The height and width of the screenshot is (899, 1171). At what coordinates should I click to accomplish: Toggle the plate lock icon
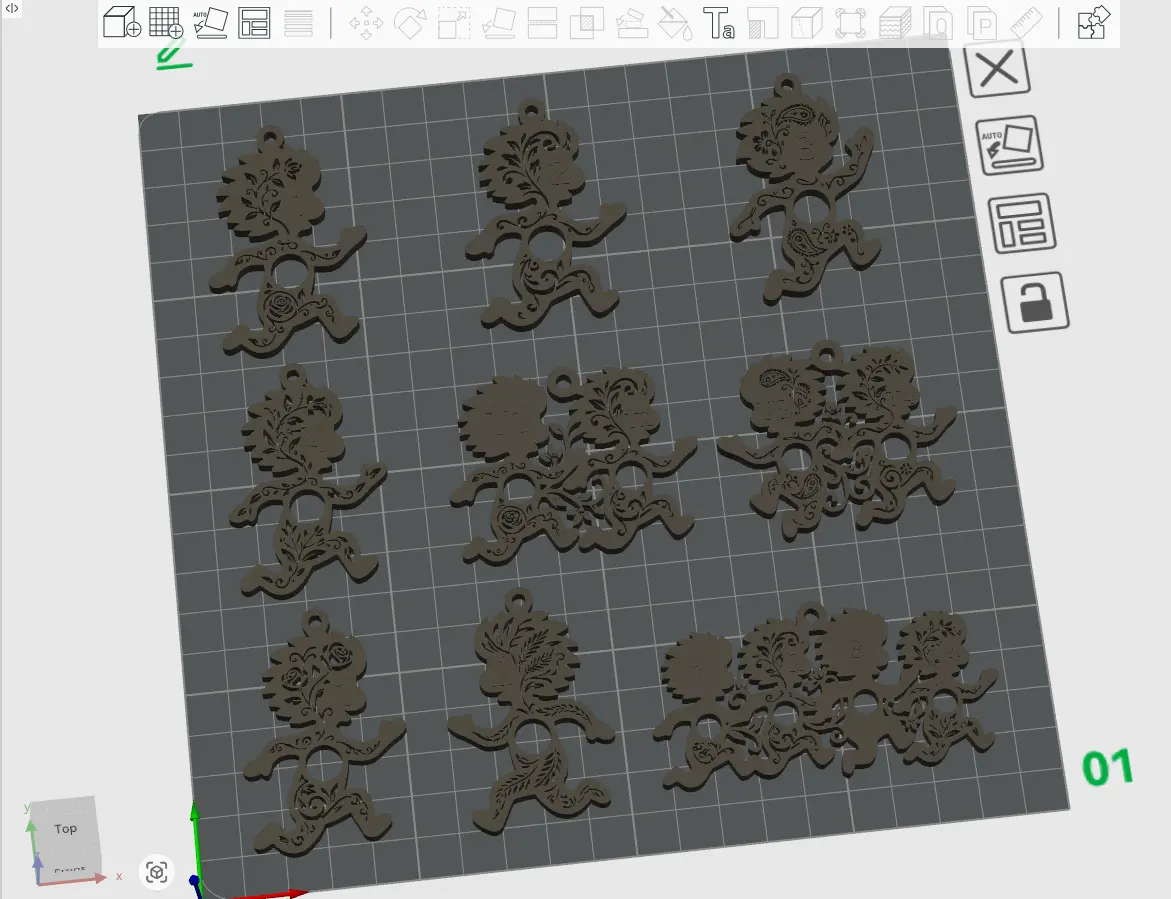tap(1035, 302)
